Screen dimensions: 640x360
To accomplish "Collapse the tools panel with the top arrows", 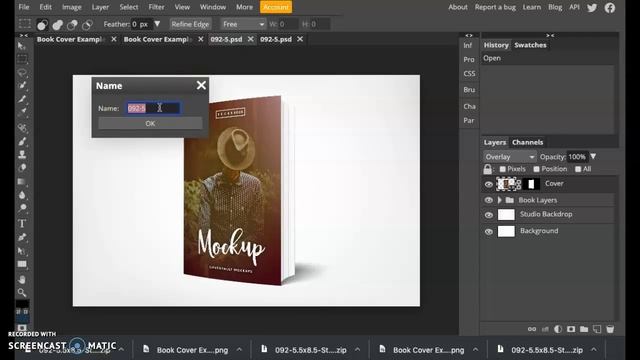I will click(x=24, y=36).
